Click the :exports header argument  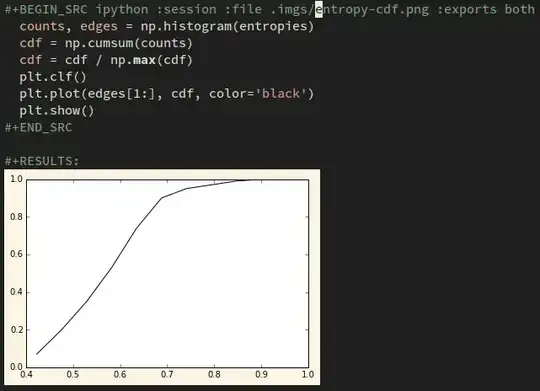[467, 10]
